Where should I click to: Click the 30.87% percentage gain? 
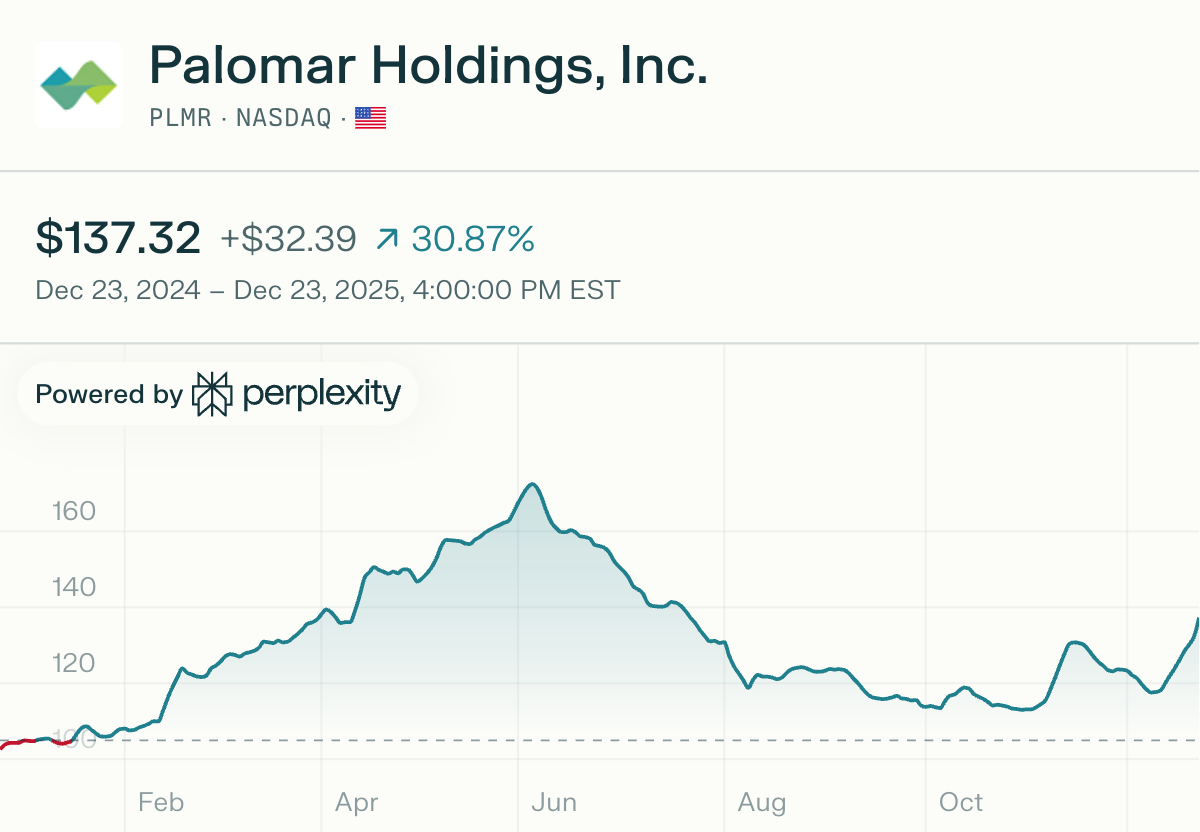[x=472, y=240]
